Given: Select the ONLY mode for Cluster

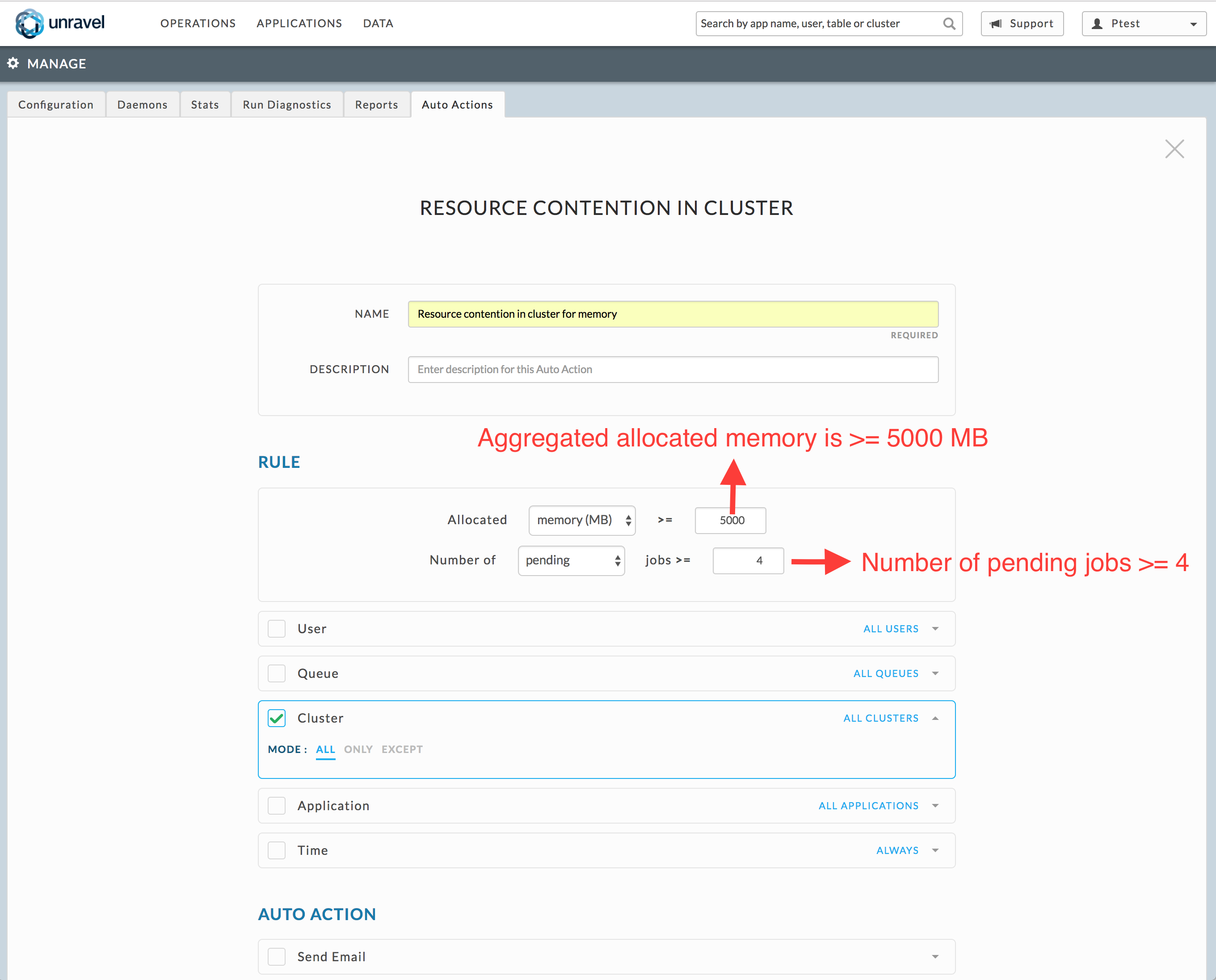Looking at the screenshot, I should click(x=356, y=749).
